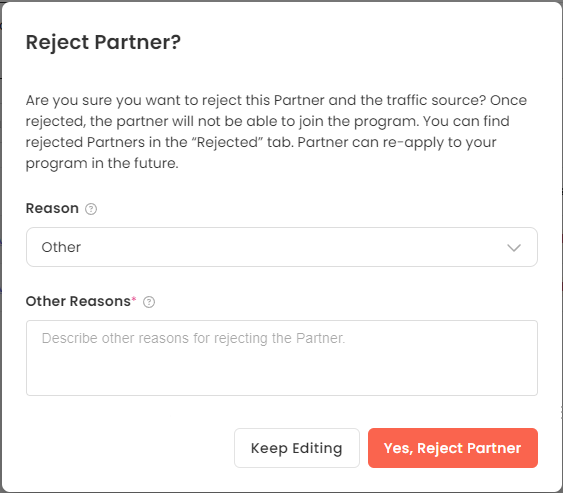
Task: Click blank middle area of the Reason combo box
Action: [287, 247]
